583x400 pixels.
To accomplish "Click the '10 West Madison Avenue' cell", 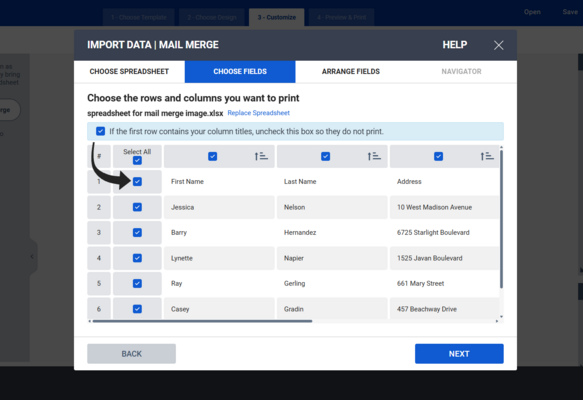I will pyautogui.click(x=444, y=207).
